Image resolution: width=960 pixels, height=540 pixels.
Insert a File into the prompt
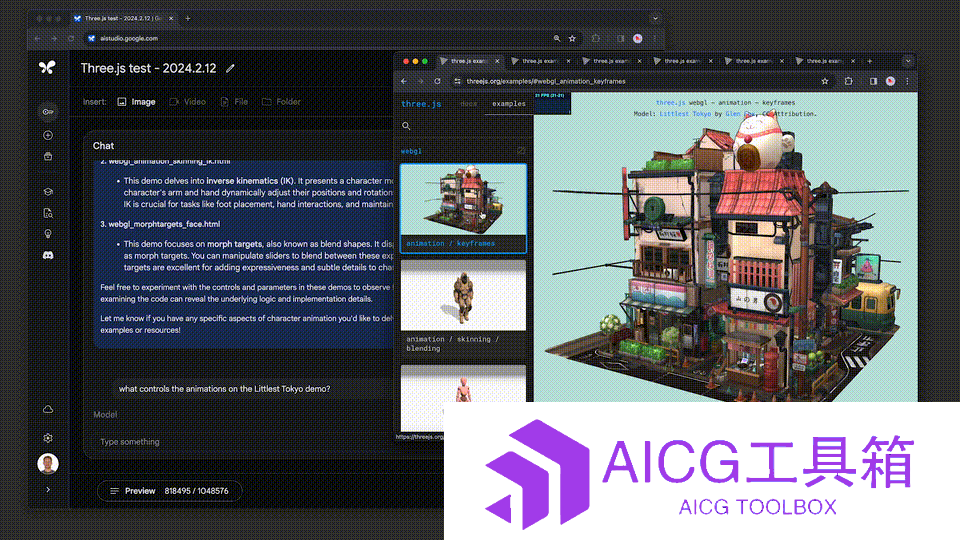(234, 102)
